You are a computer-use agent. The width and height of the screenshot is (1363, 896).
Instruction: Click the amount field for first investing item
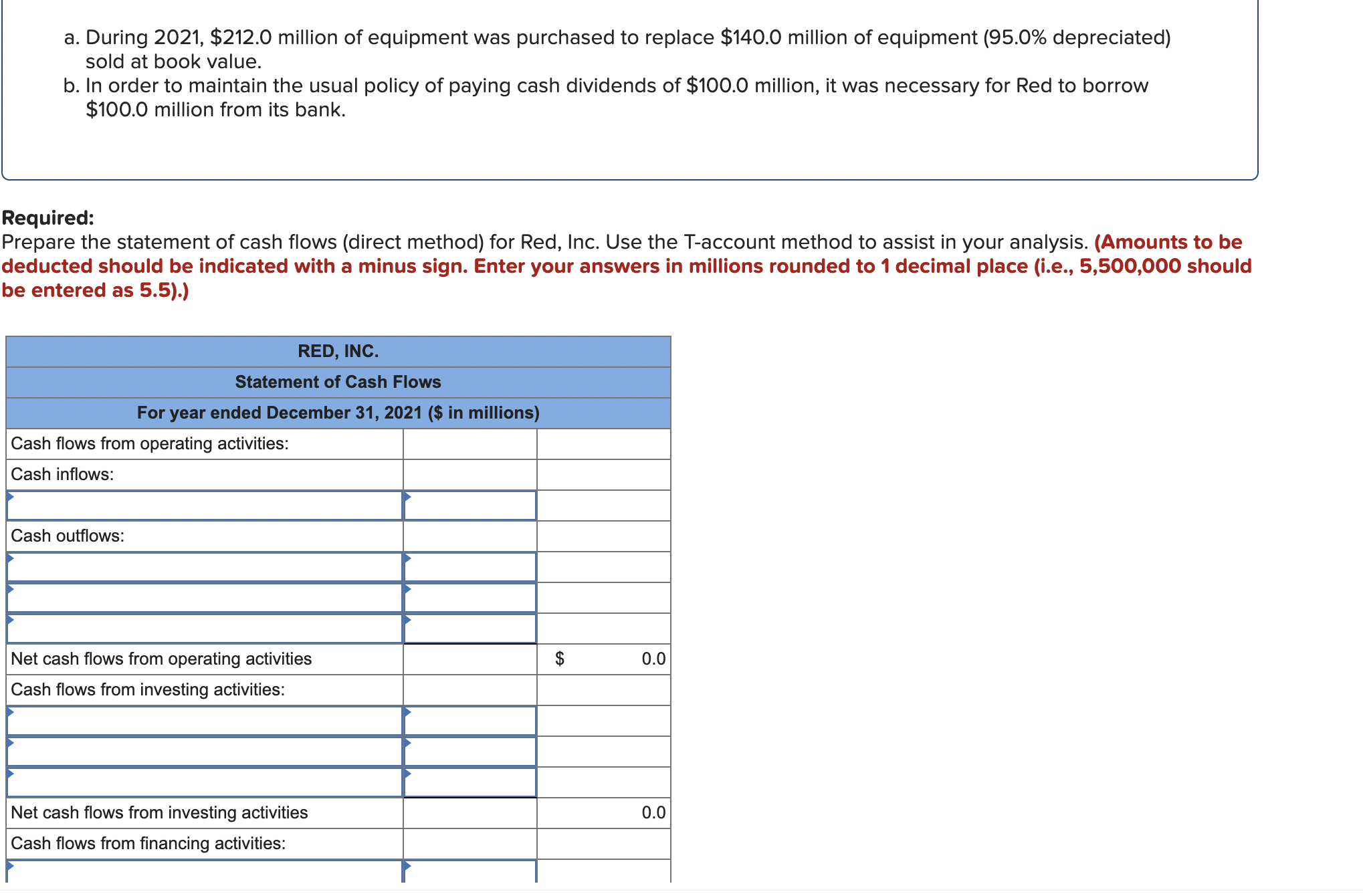coord(469,721)
